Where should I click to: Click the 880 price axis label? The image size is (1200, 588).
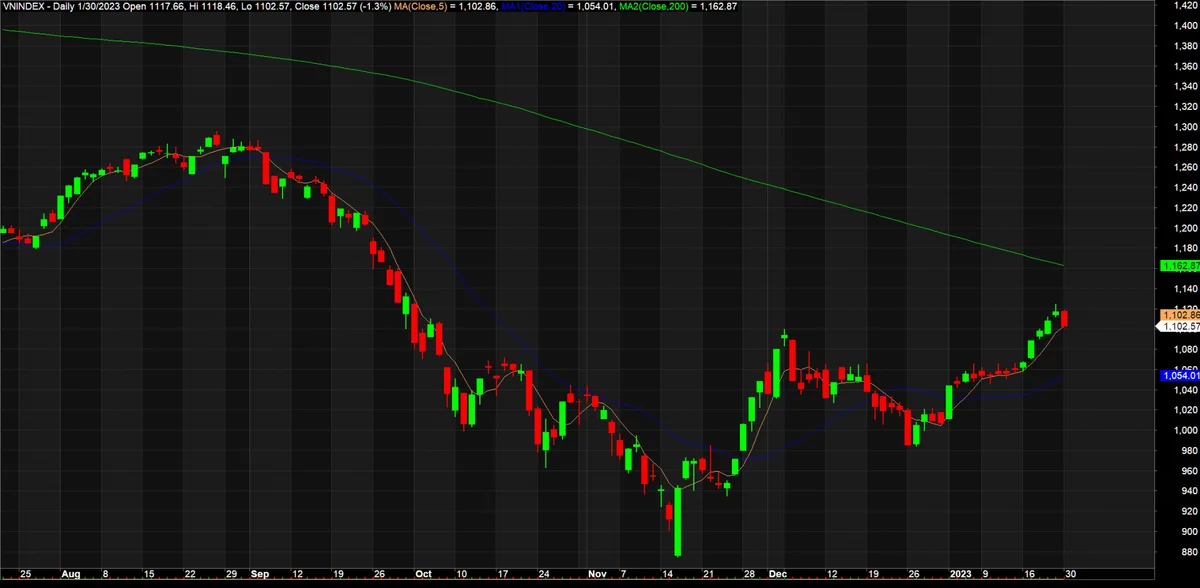[x=1189, y=552]
